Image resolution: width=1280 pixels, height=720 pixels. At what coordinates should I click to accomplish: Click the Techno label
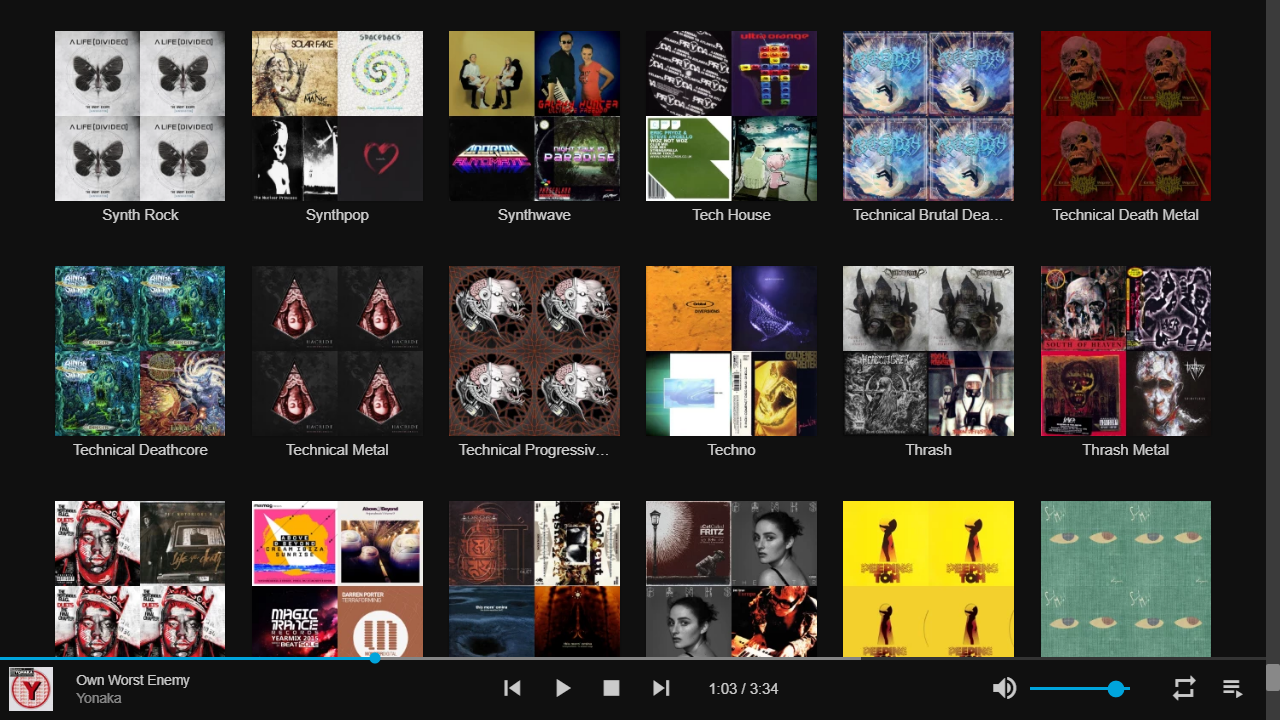(731, 450)
